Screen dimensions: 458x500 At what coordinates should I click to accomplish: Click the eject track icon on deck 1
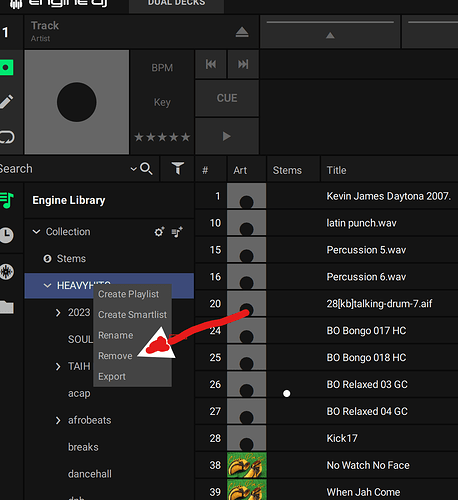point(242,32)
